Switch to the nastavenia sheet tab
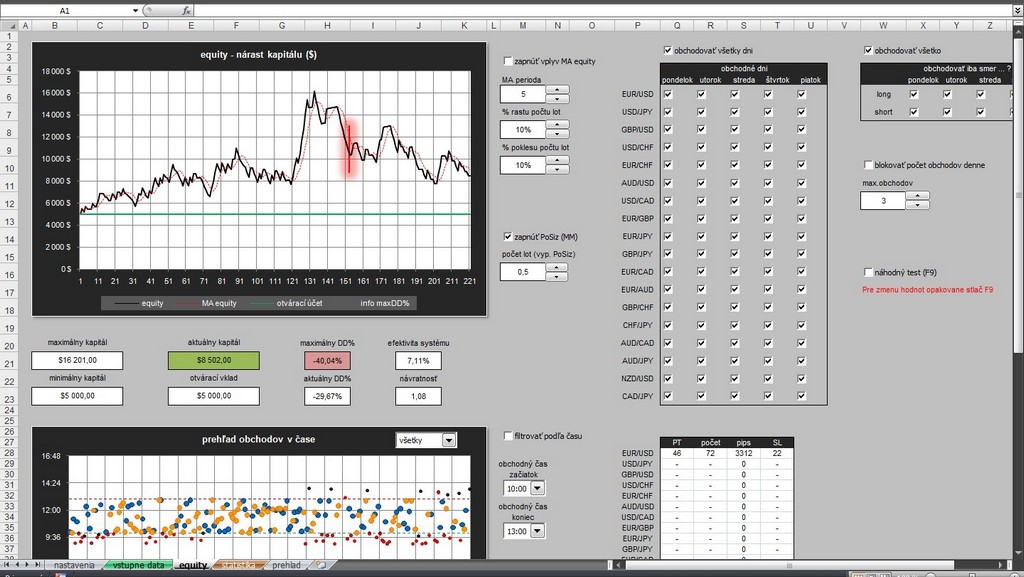This screenshot has height=577, width=1024. point(74,565)
